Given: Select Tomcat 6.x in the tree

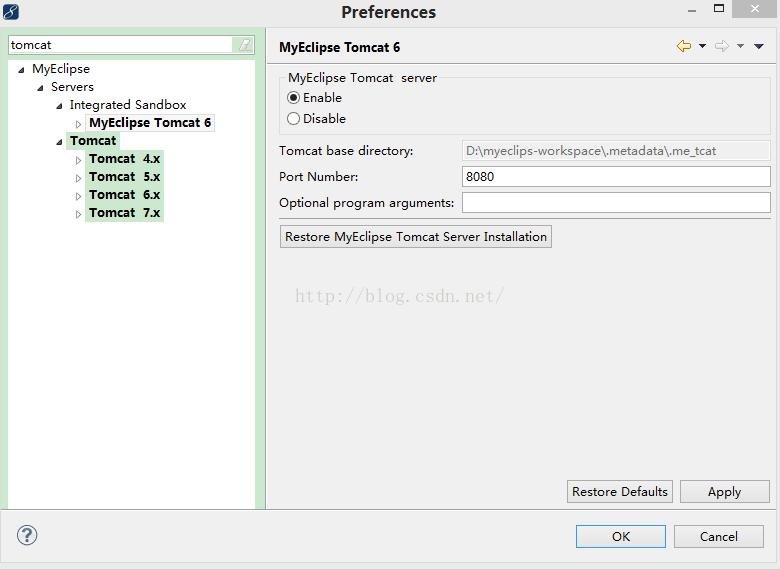Looking at the screenshot, I should point(124,194).
